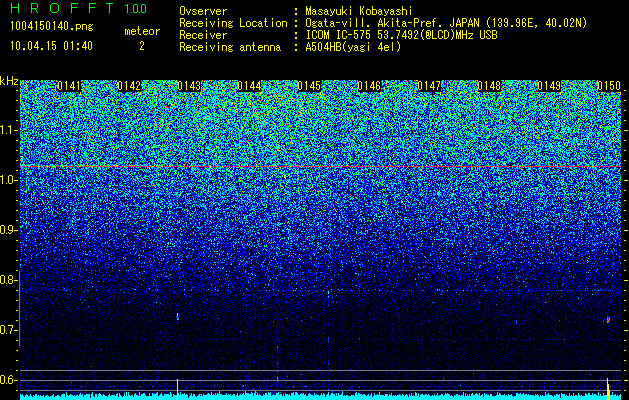Image resolution: width=629 pixels, height=400 pixels.
Task: Click the file name 1004150140.png
Action: pos(52,27)
